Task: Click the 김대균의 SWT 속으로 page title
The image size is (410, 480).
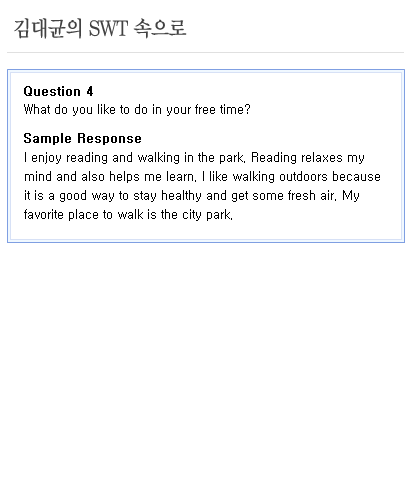Action: coord(100,28)
